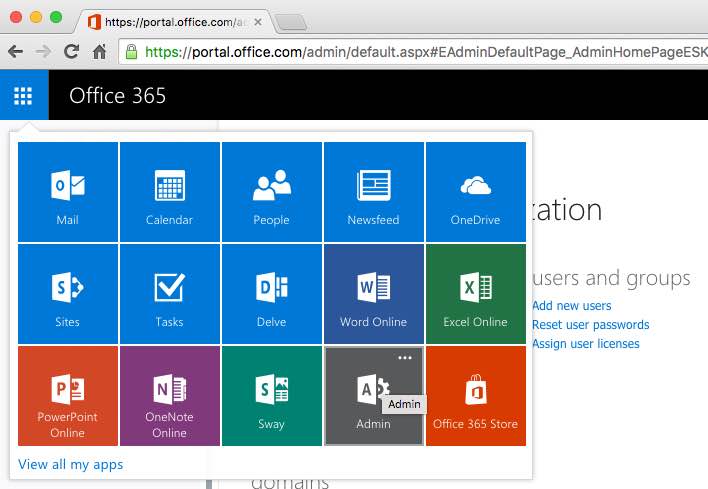
Task: Open a new browser tab
Action: pos(291,22)
